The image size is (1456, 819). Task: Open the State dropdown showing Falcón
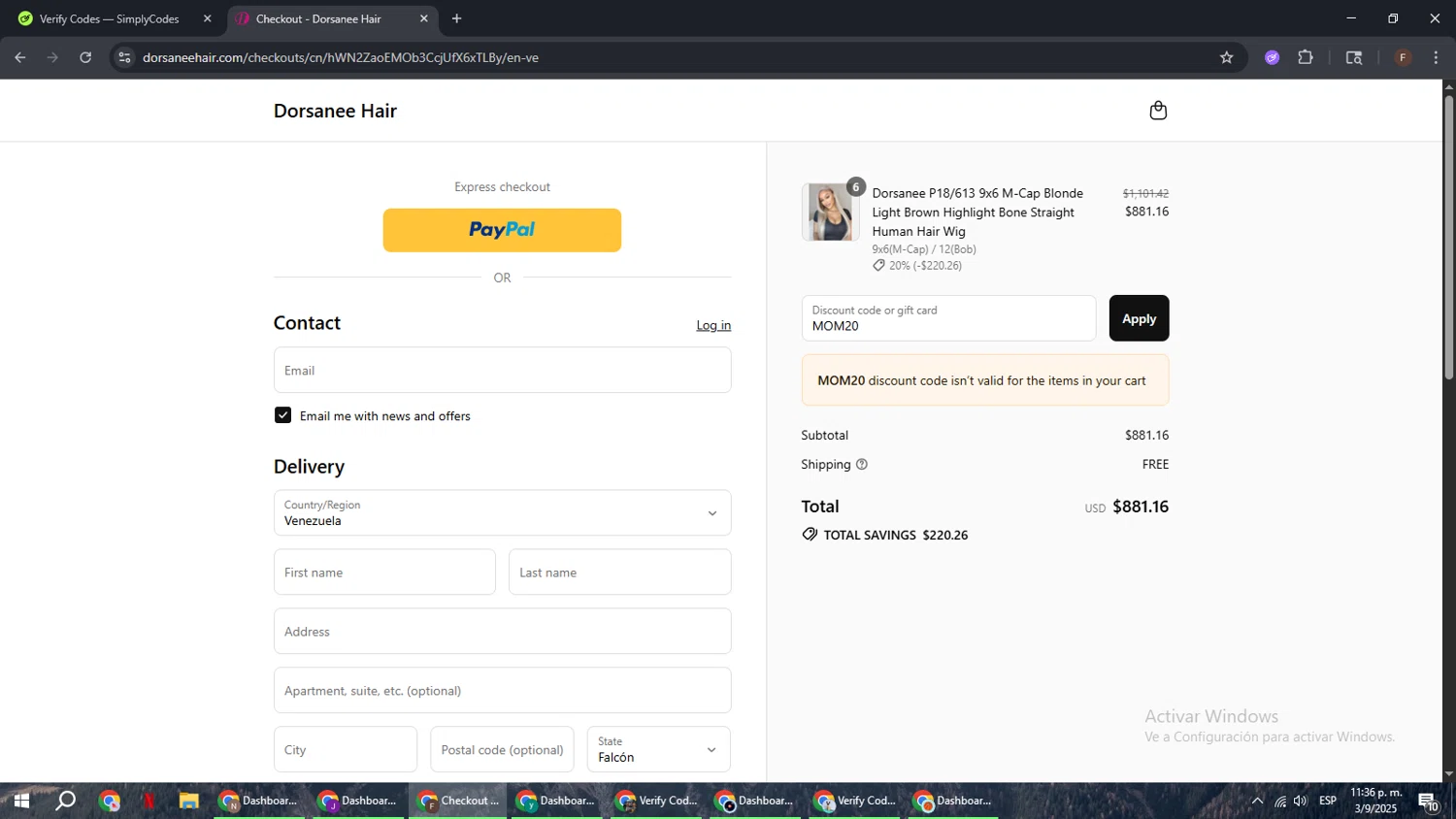coord(658,749)
